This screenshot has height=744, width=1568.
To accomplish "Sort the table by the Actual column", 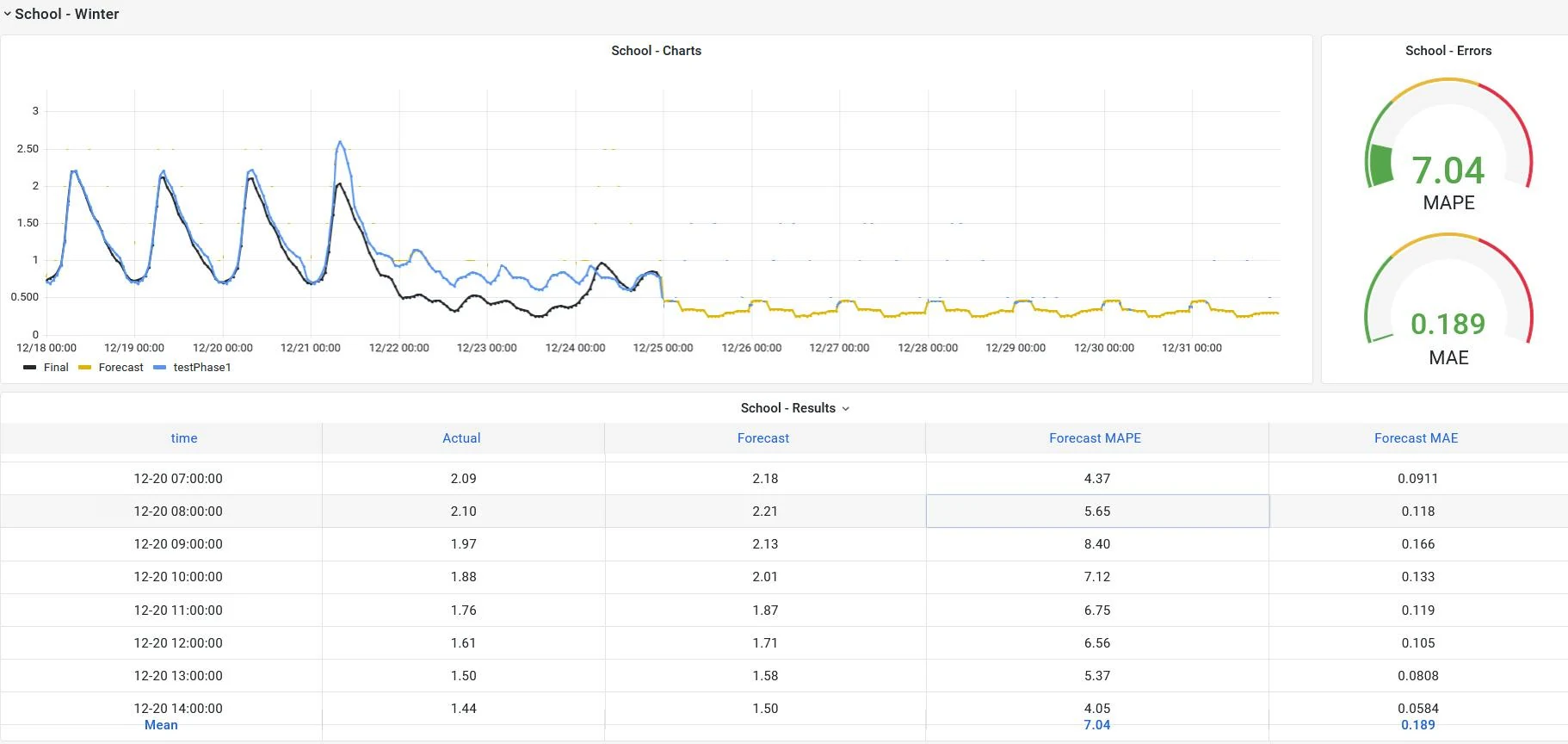I will point(461,438).
